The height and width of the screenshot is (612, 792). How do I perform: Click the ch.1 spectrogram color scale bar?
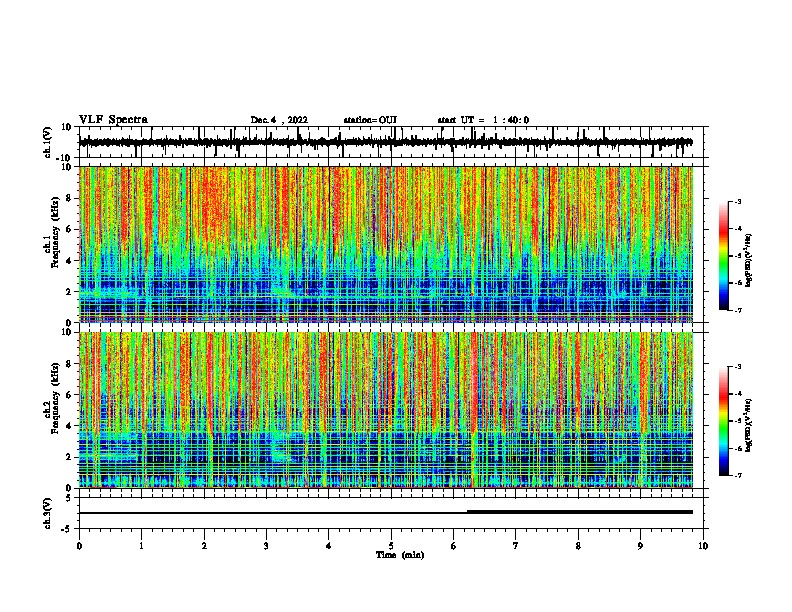click(x=724, y=256)
